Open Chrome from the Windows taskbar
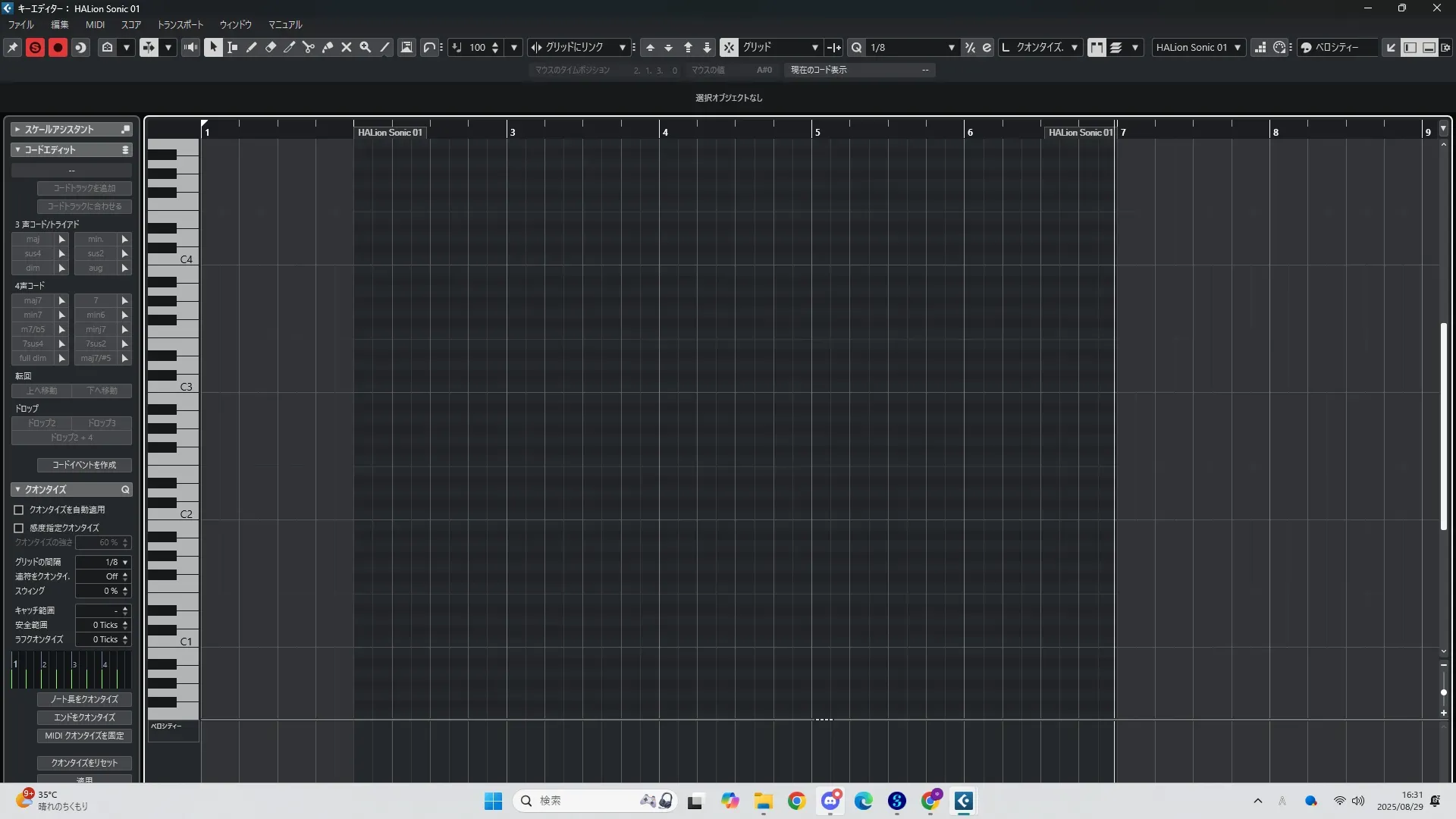Image resolution: width=1456 pixels, height=819 pixels. coord(796,801)
